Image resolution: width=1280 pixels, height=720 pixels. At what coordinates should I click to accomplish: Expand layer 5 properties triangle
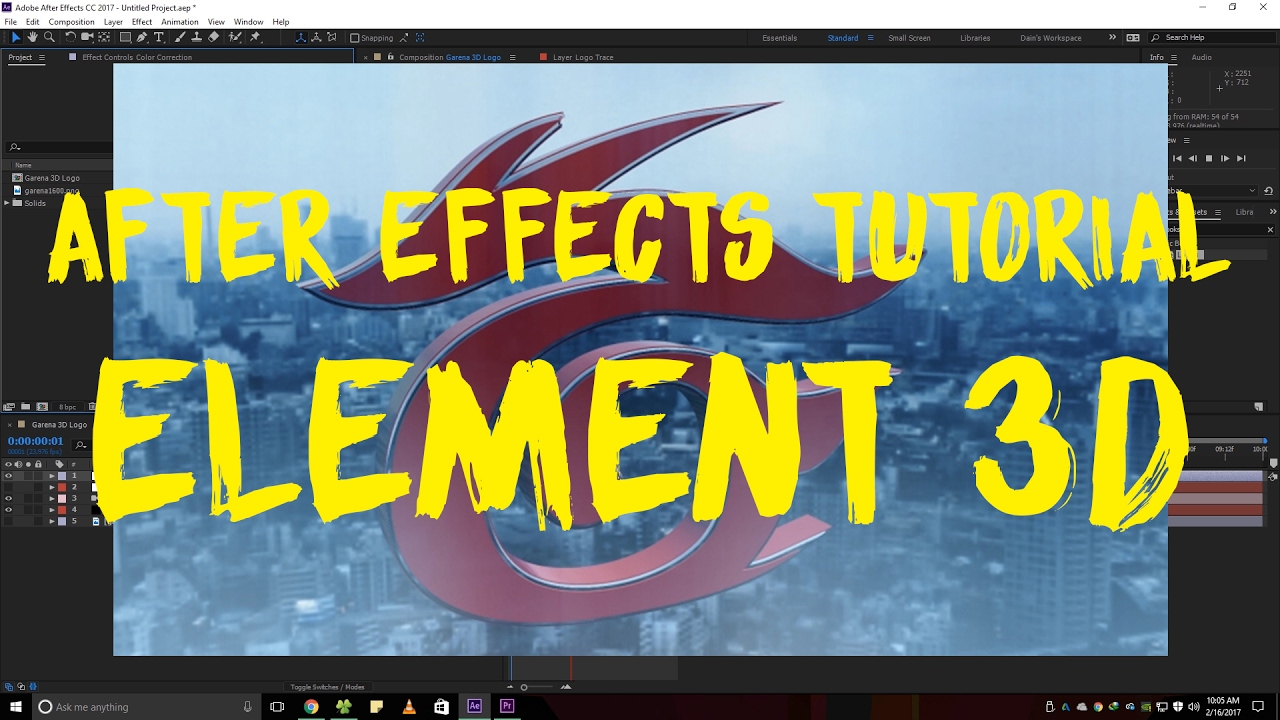tap(52, 521)
